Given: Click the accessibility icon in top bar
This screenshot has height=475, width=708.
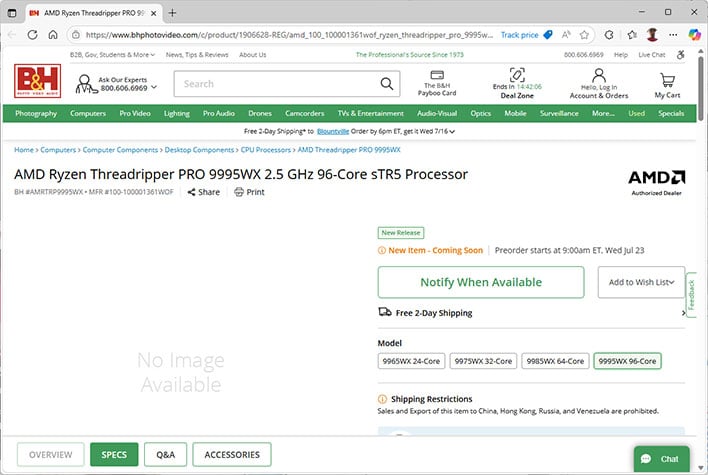Looking at the screenshot, I should pos(680,55).
